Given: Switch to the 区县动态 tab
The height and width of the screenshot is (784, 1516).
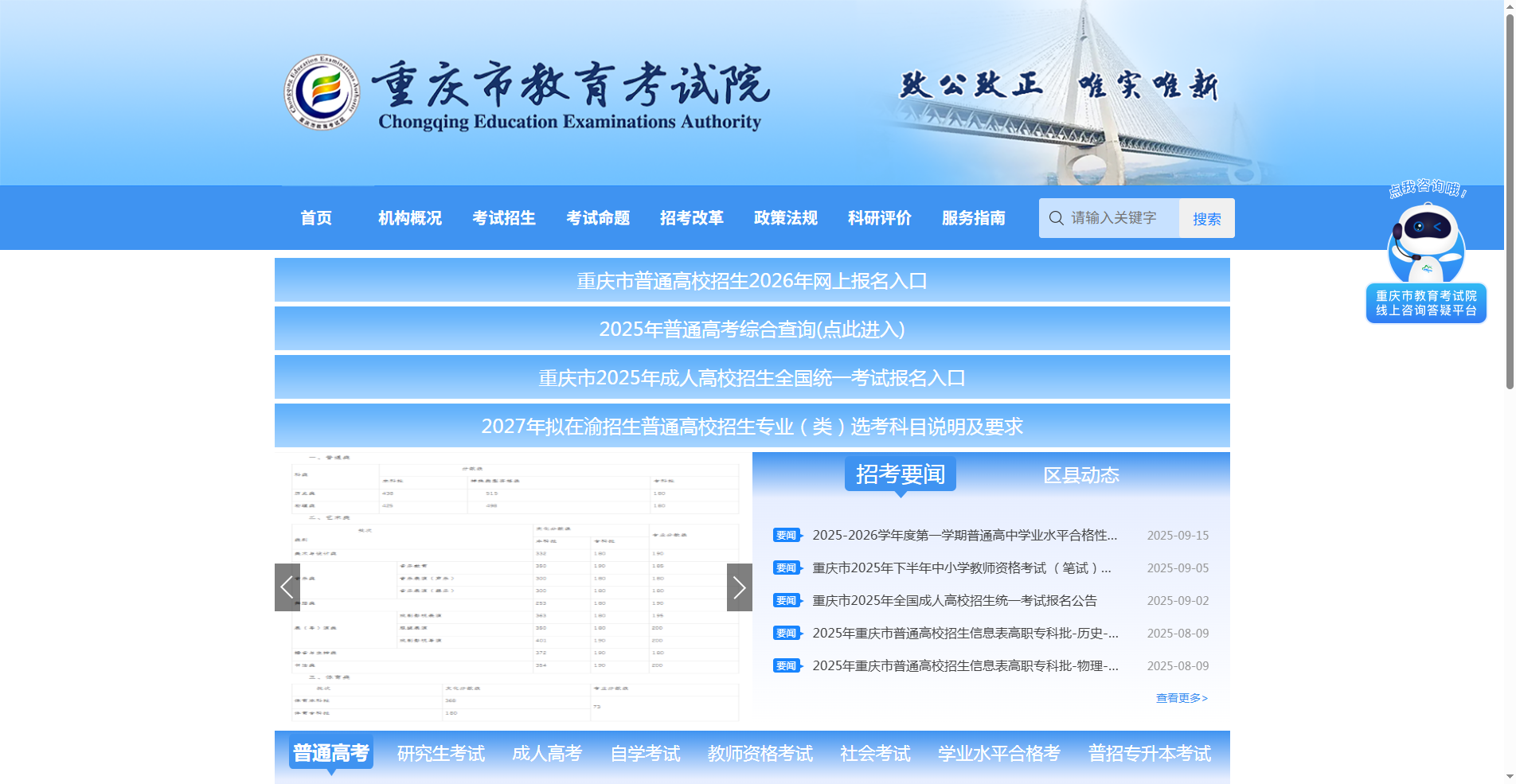Looking at the screenshot, I should pos(1081,474).
